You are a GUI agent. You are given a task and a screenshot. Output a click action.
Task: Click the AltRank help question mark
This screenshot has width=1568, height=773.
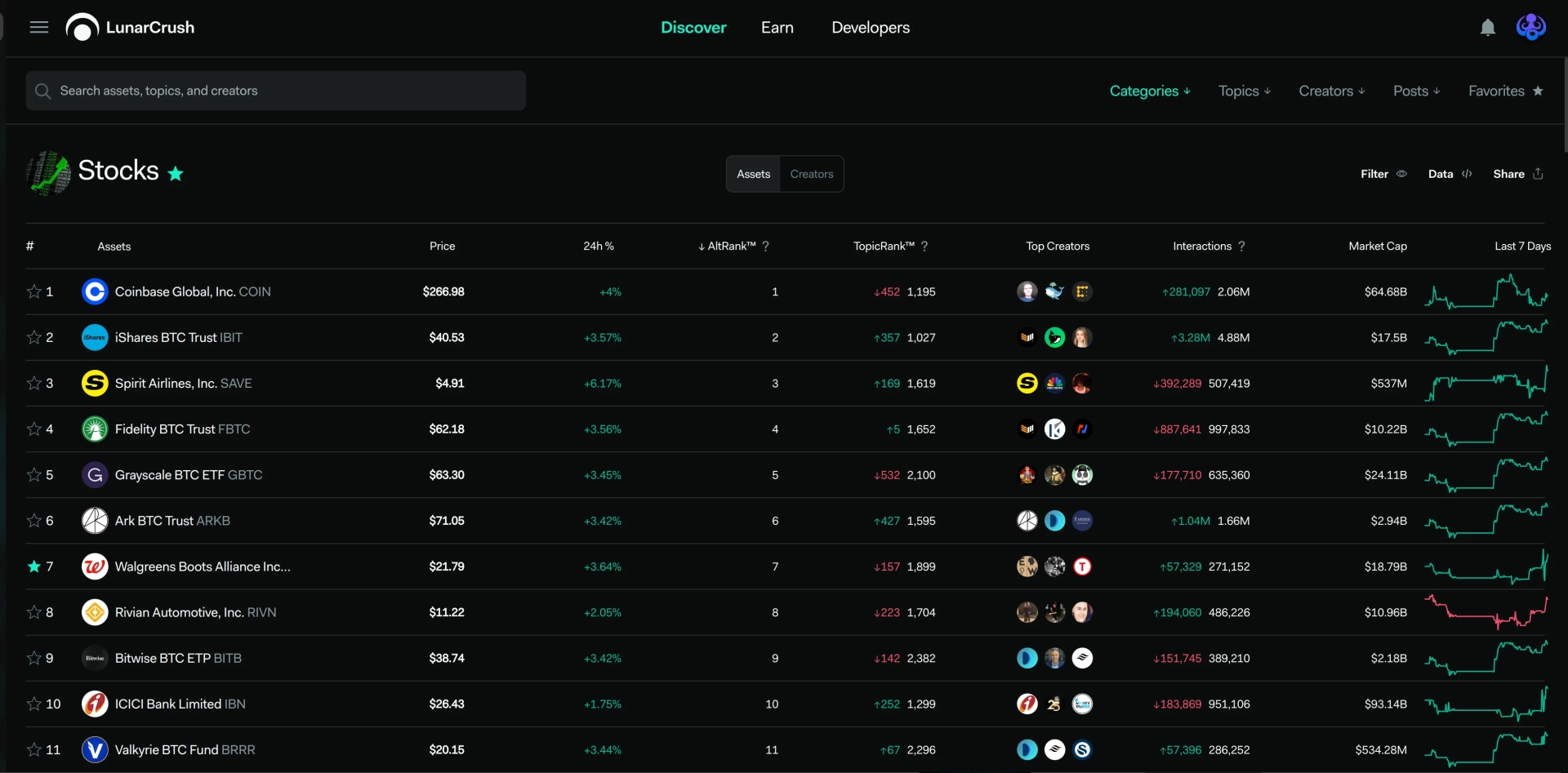pyautogui.click(x=765, y=246)
